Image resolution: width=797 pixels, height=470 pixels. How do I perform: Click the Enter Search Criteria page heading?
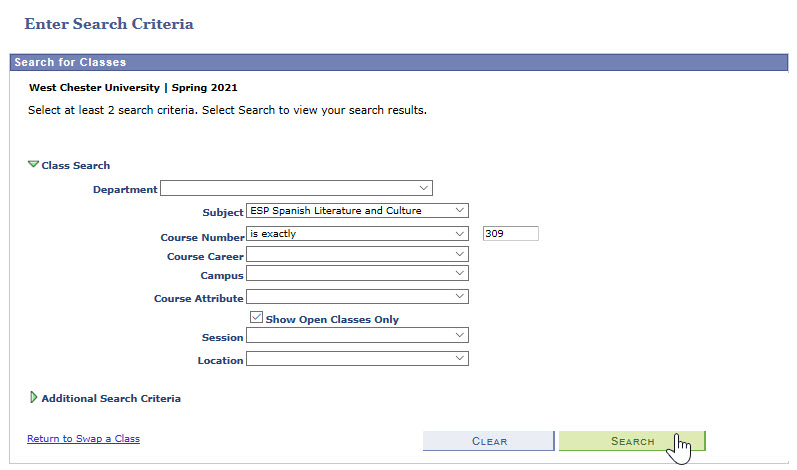(x=109, y=23)
